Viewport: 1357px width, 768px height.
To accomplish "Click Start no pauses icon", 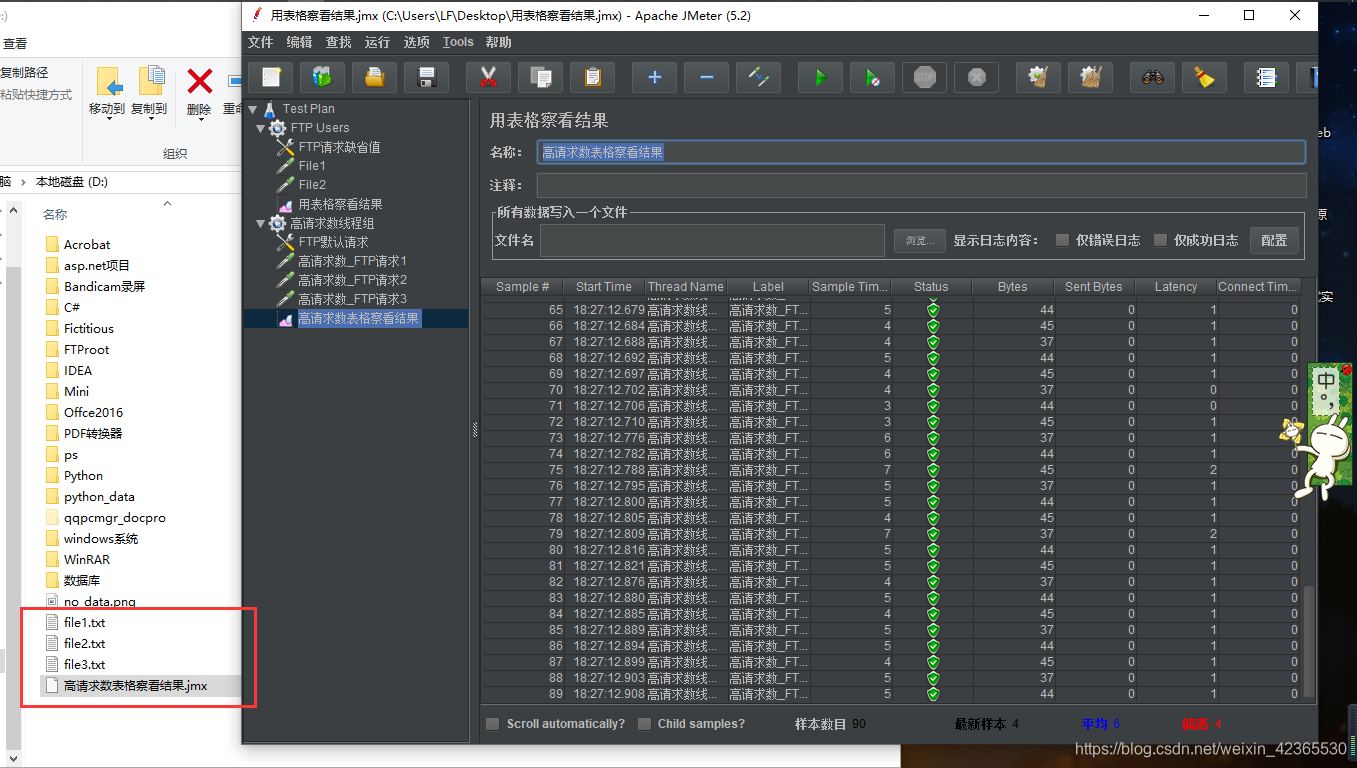I will coord(873,77).
